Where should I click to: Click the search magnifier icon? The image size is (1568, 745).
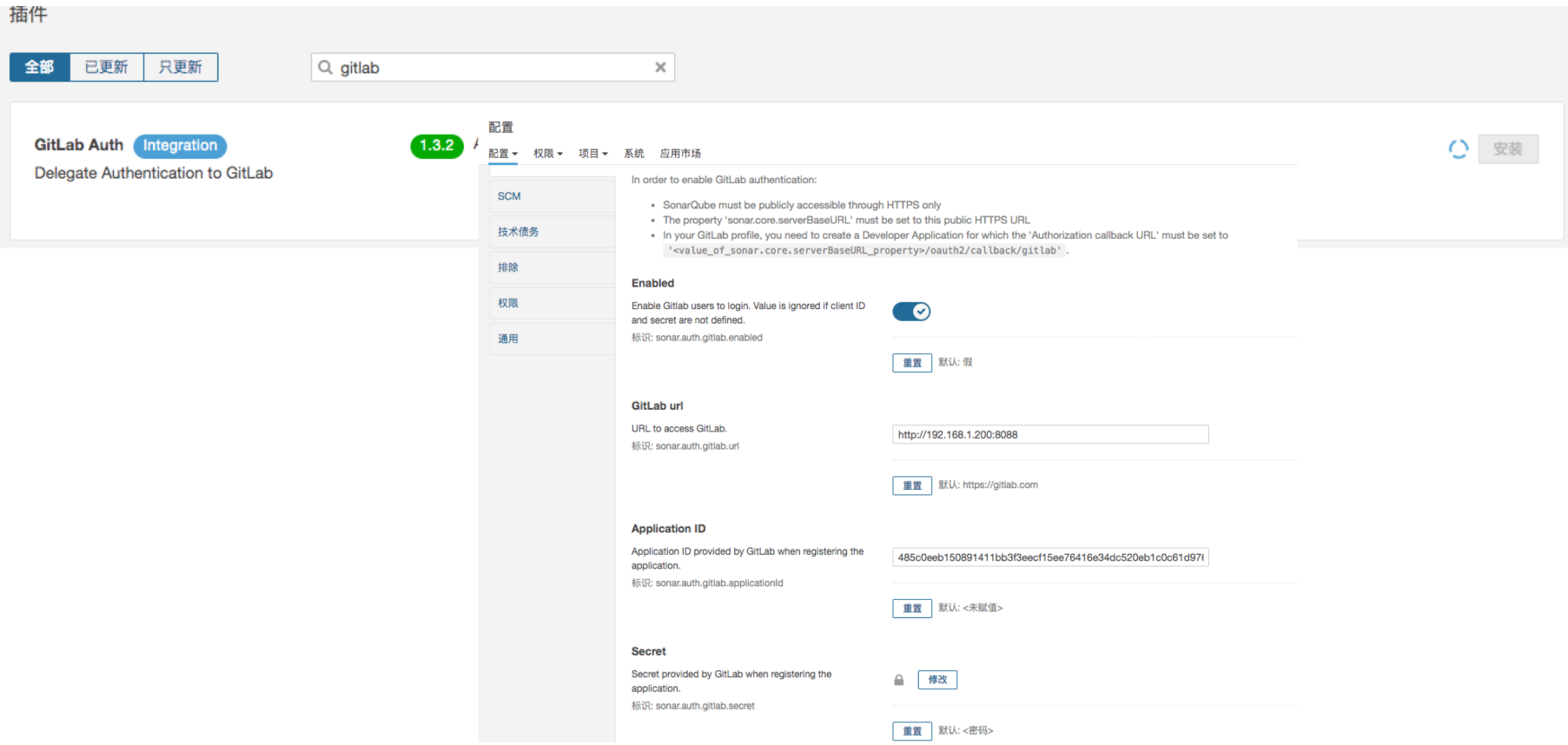click(x=325, y=67)
